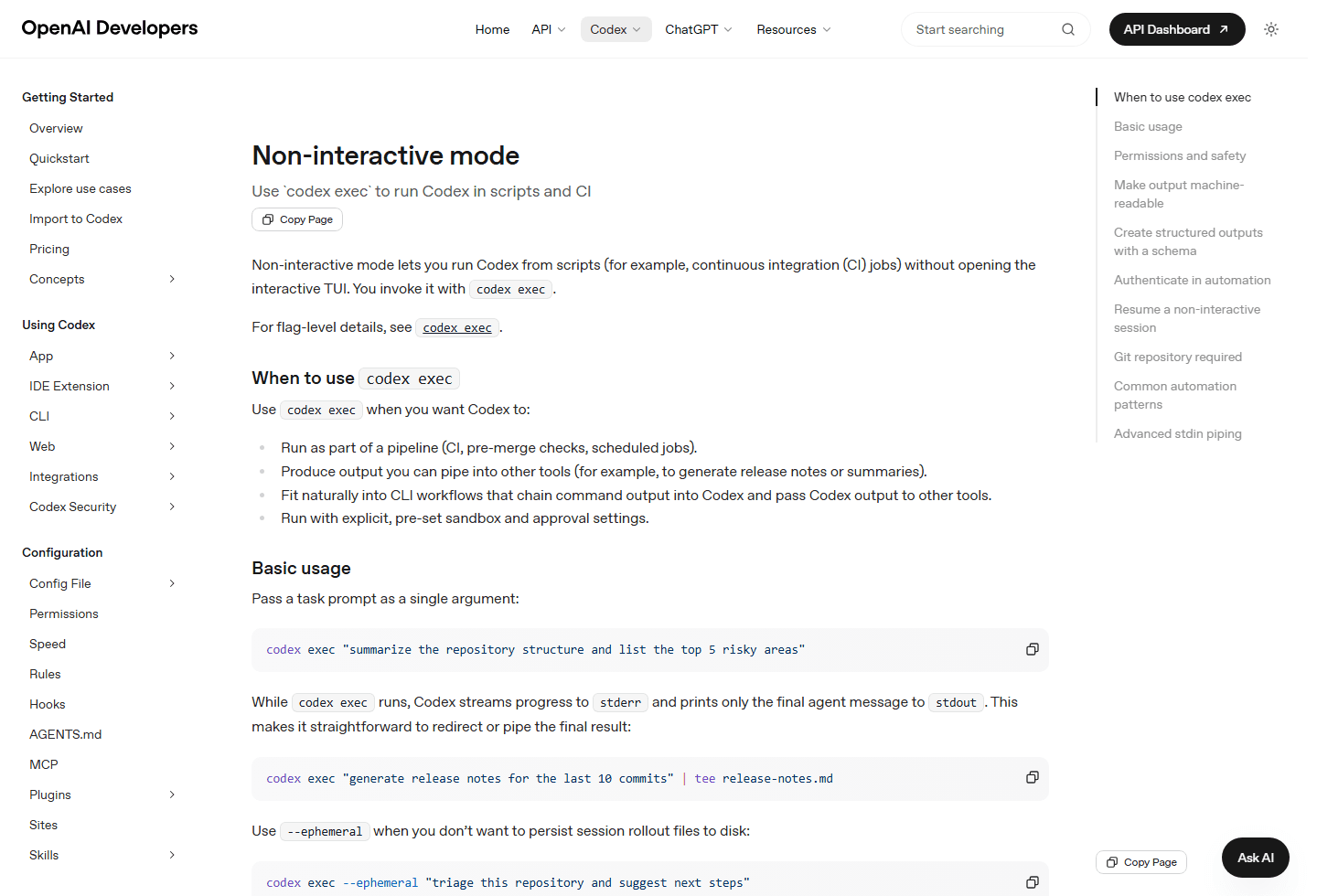This screenshot has height=896, width=1317.
Task: Toggle the light/dark theme sun icon
Action: point(1271,29)
